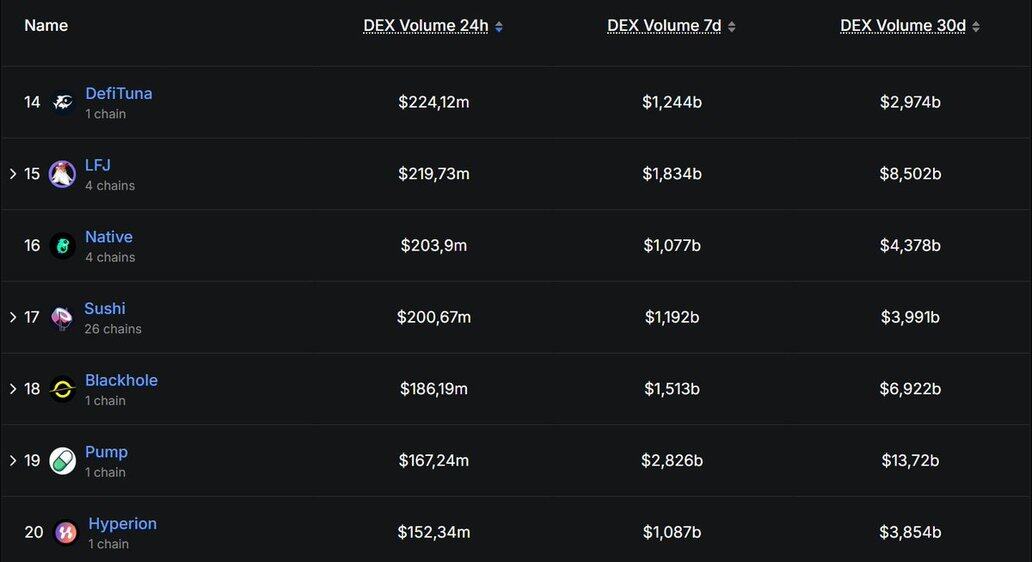Click the Native protocol logo icon

[x=62, y=246]
